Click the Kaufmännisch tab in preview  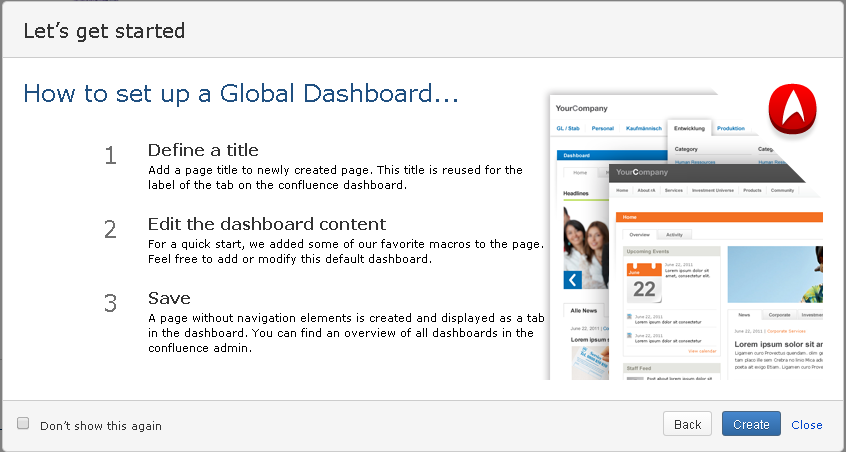643,128
